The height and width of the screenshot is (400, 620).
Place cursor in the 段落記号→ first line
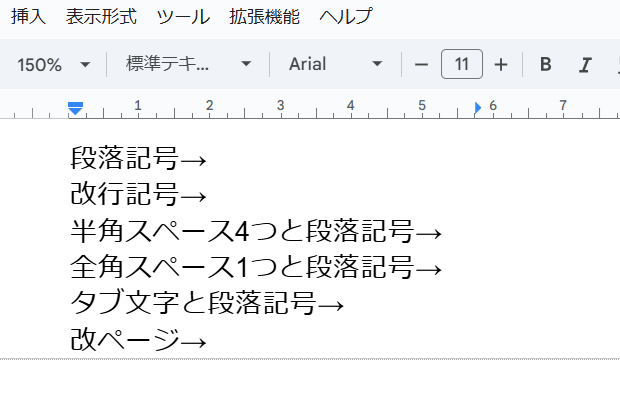[x=138, y=158]
